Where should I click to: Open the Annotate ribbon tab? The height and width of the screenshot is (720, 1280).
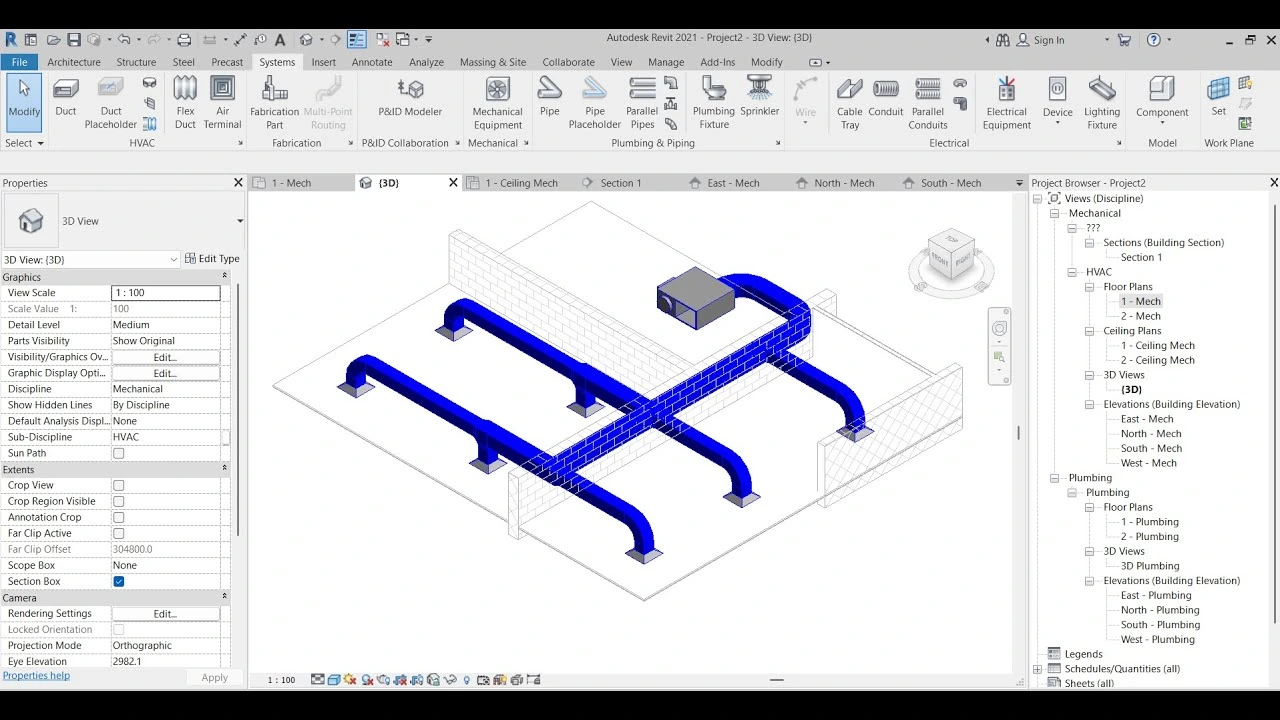372,62
